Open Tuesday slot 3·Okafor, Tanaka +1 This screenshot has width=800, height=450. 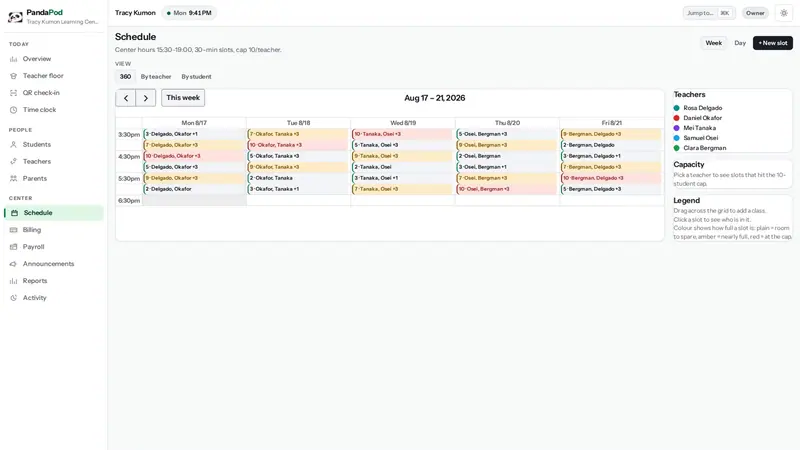tap(298, 189)
